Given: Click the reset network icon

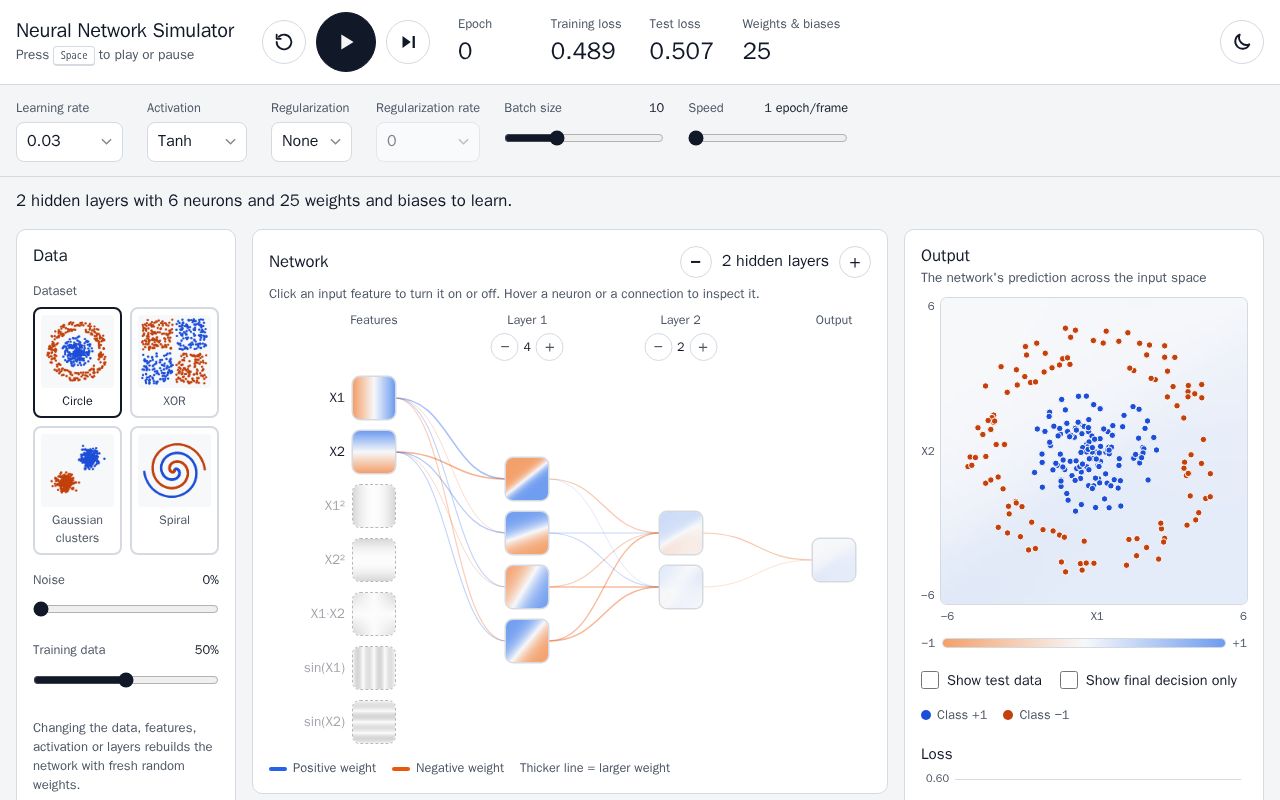Looking at the screenshot, I should click(284, 42).
